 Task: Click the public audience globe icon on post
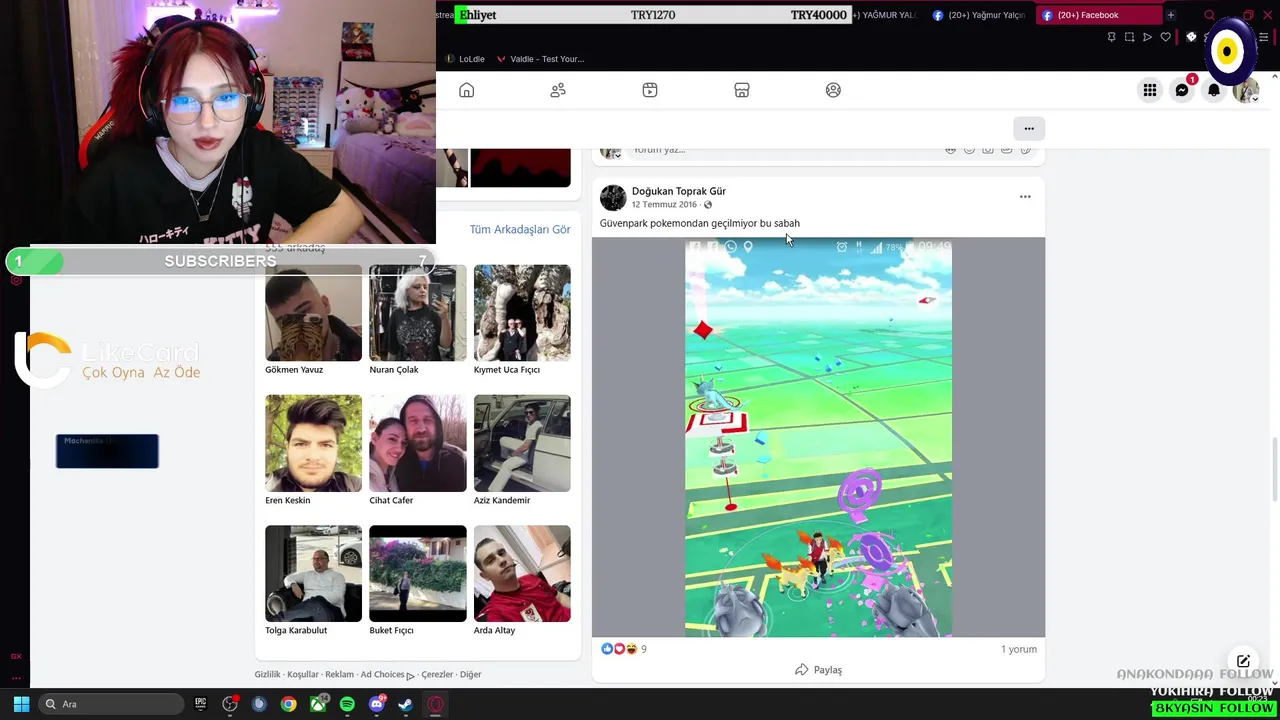(708, 205)
